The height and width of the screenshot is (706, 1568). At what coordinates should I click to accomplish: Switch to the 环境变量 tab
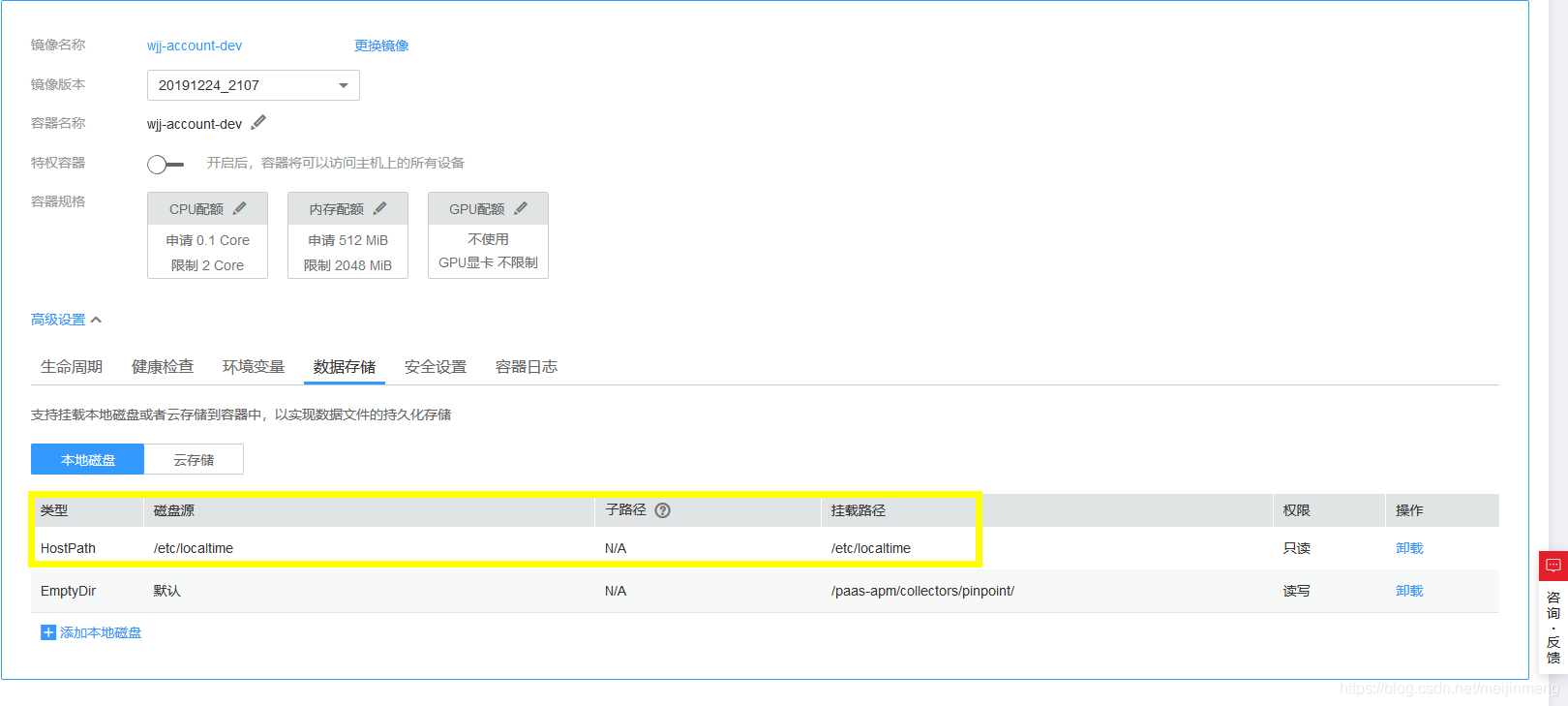(254, 367)
